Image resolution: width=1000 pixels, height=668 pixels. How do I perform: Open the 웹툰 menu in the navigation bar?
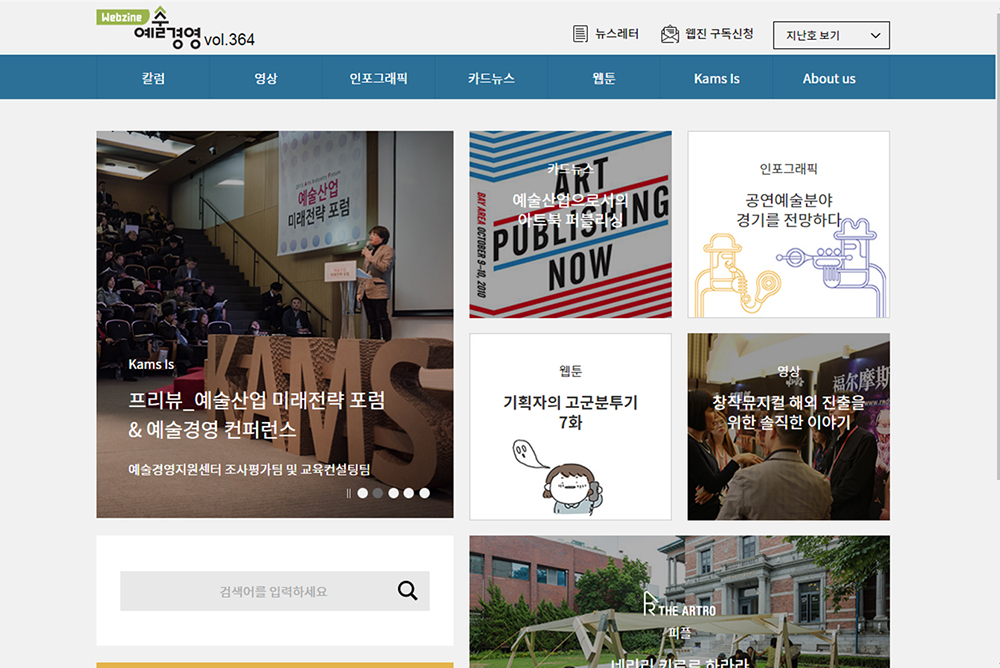604,78
